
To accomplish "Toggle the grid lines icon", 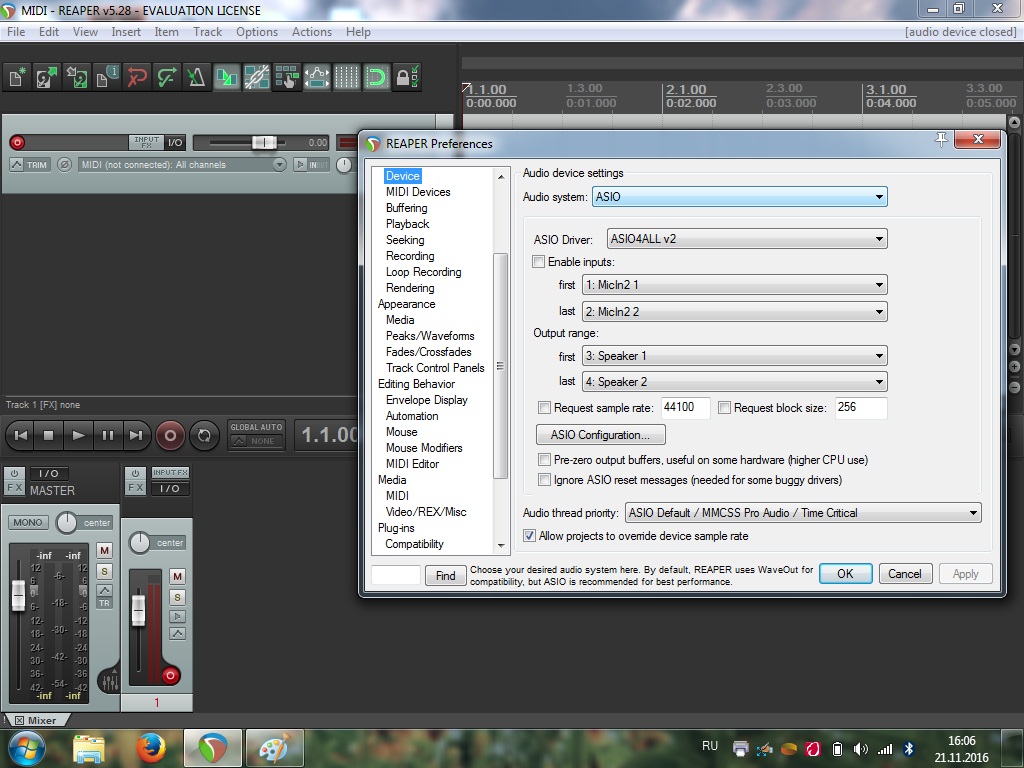I will 346,76.
